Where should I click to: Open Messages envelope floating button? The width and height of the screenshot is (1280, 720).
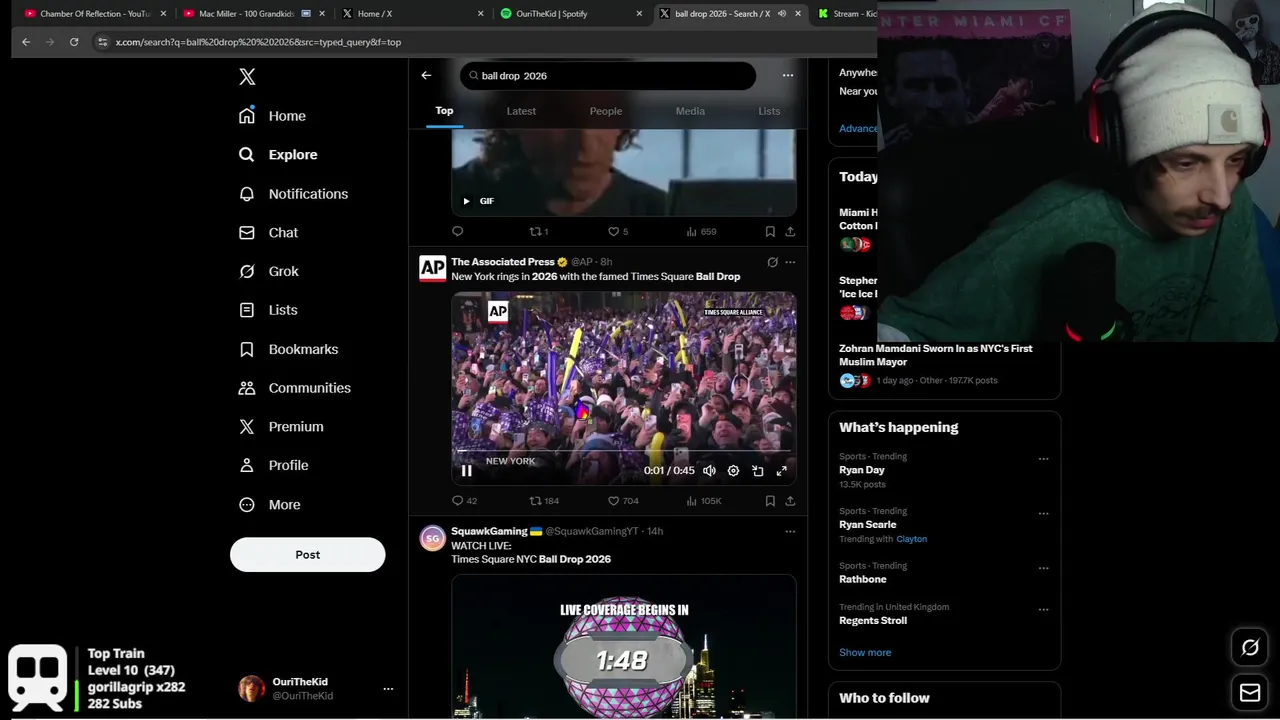click(1250, 692)
